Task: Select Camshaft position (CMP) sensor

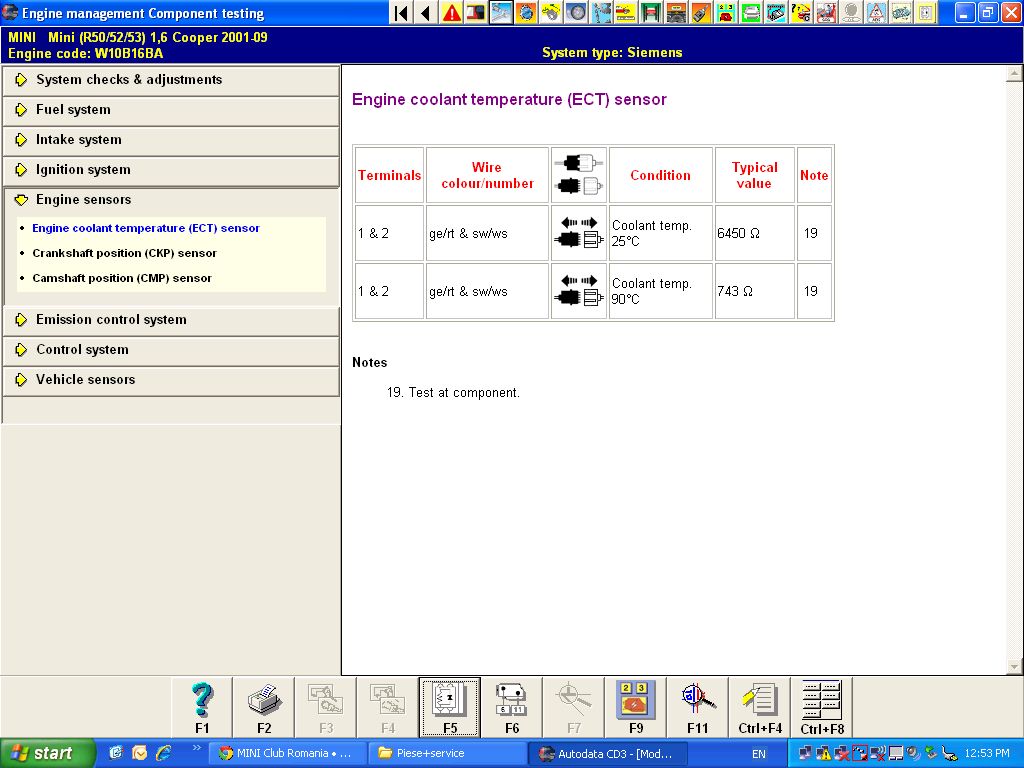Action: (122, 278)
